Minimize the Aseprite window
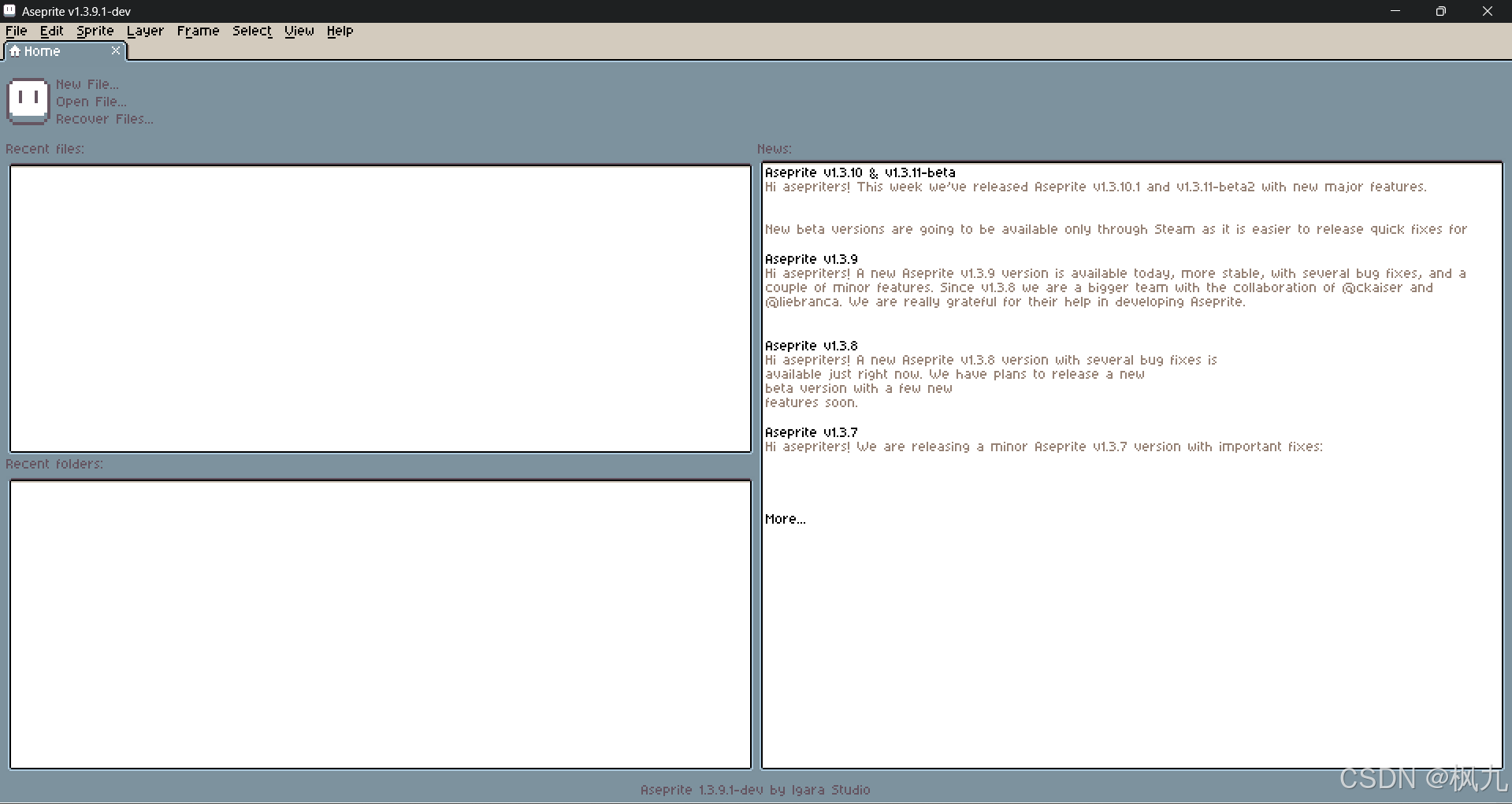This screenshot has height=804, width=1512. pos(1395,11)
